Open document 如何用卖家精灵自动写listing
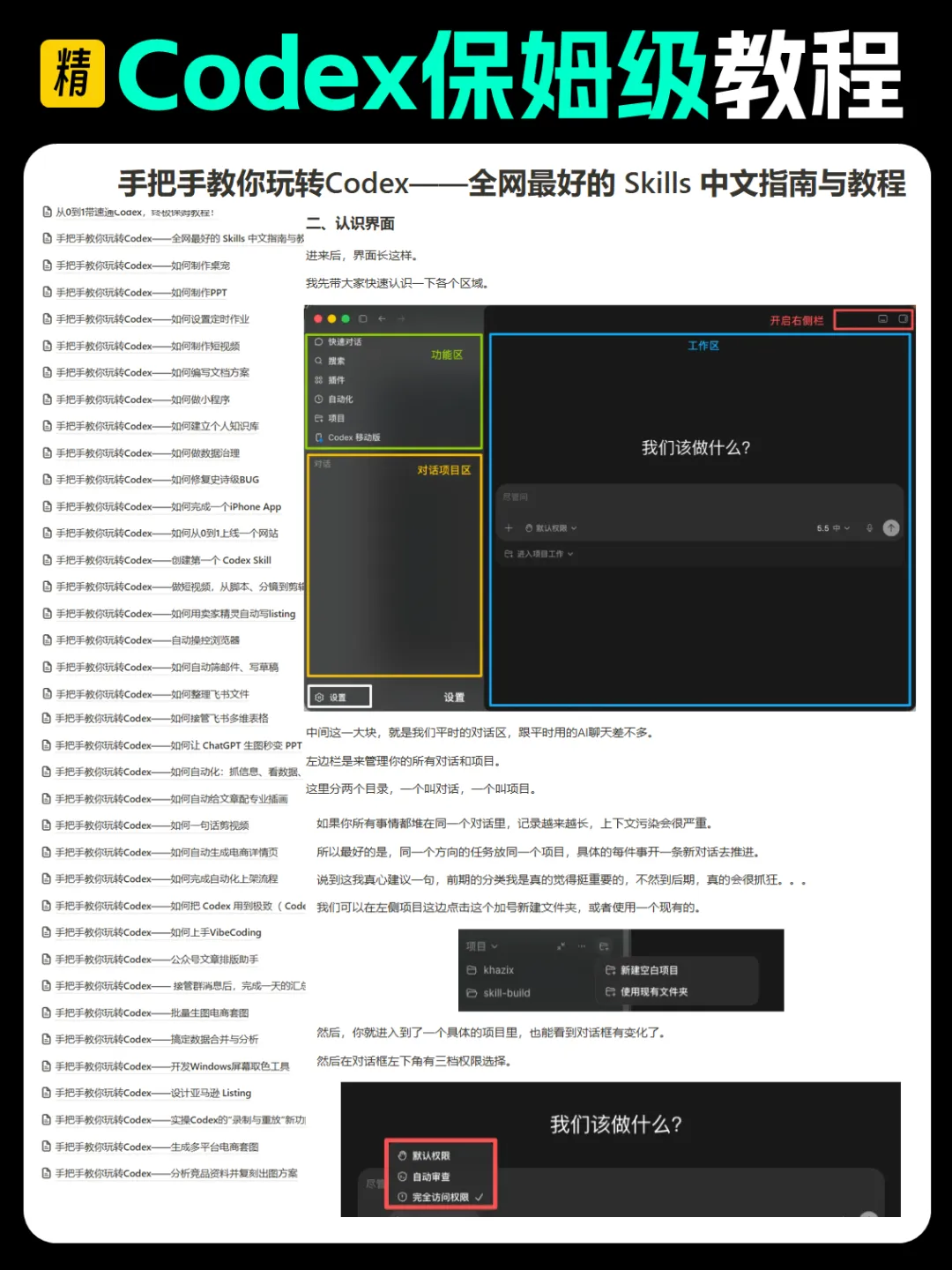Screen dimensions: 952x1270 [170, 614]
